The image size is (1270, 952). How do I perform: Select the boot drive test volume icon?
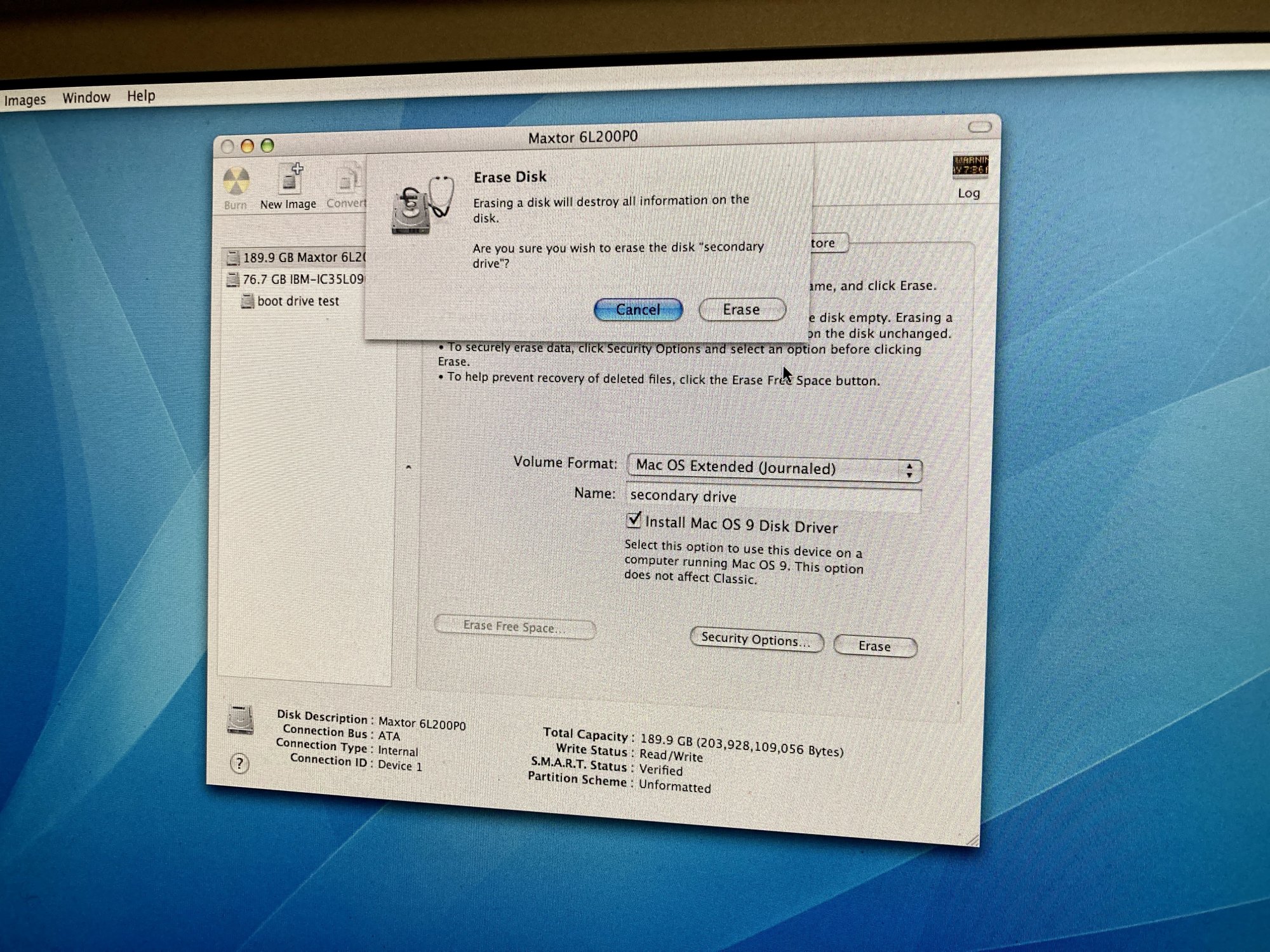click(x=248, y=301)
